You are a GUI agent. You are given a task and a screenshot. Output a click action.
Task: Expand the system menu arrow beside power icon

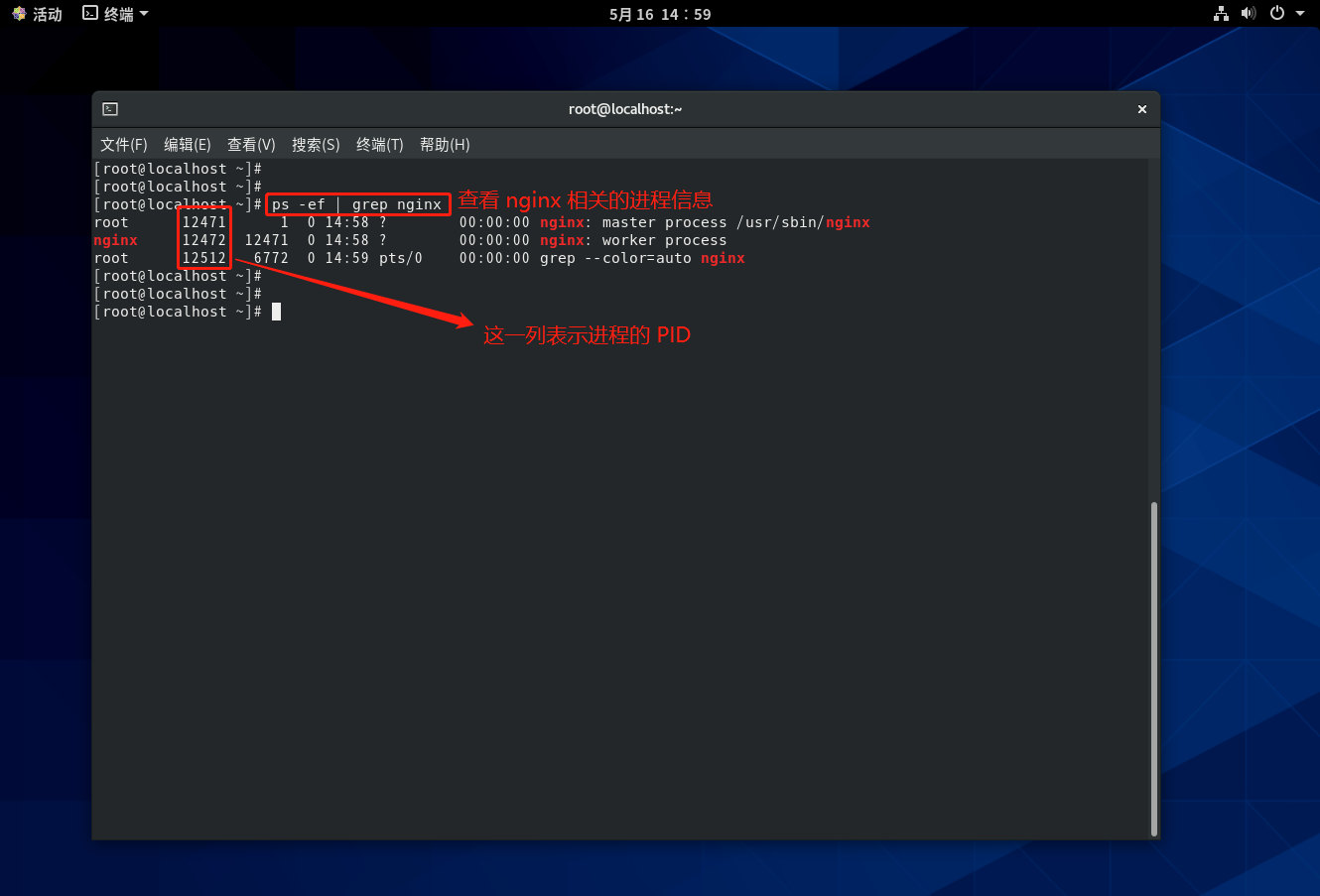1300,14
